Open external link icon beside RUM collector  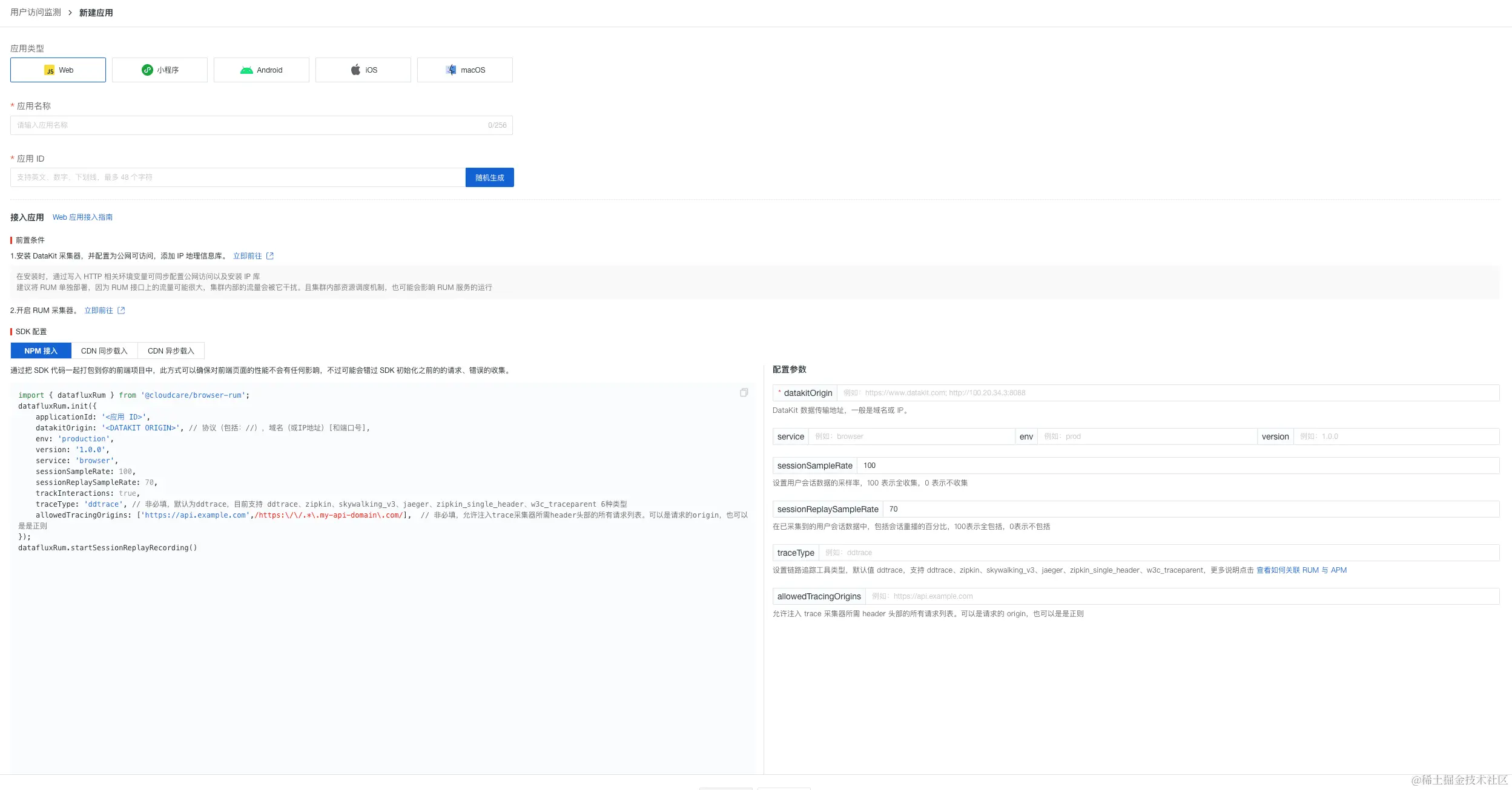(x=121, y=311)
